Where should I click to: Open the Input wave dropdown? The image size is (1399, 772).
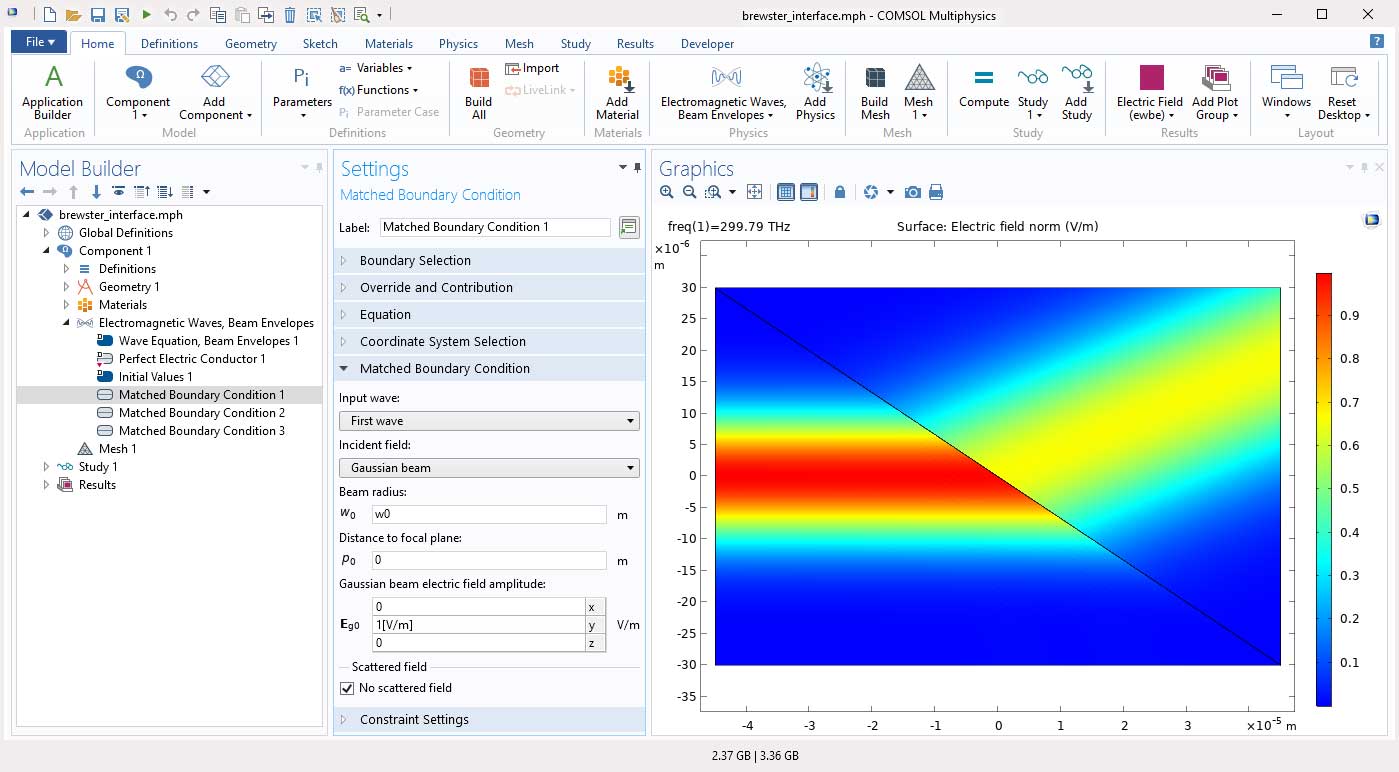click(489, 421)
